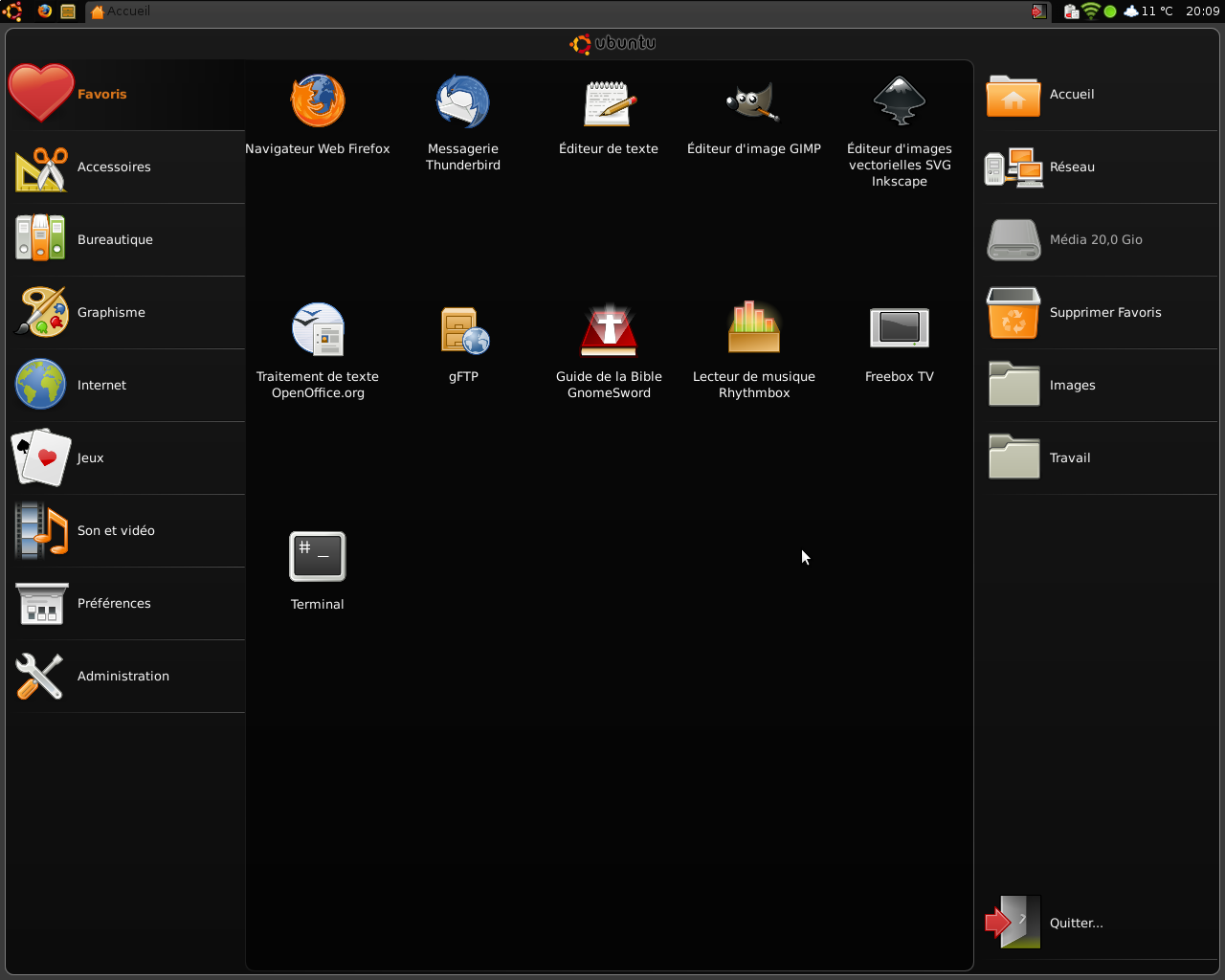Launch Navigateur Web Firefox from favorites
Screen dimensions: 1225x980
pos(318,114)
